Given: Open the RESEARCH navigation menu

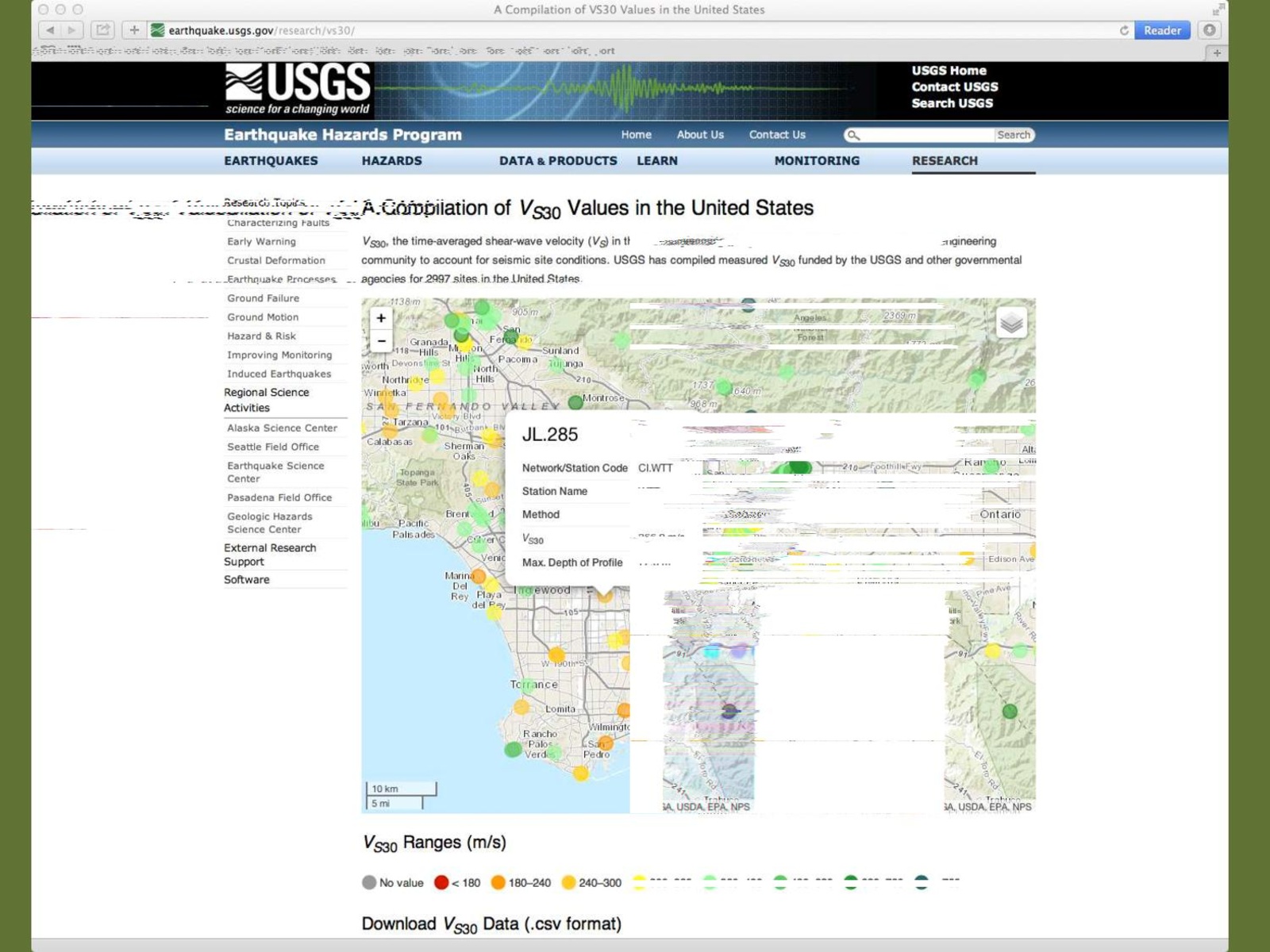Looking at the screenshot, I should coord(945,161).
